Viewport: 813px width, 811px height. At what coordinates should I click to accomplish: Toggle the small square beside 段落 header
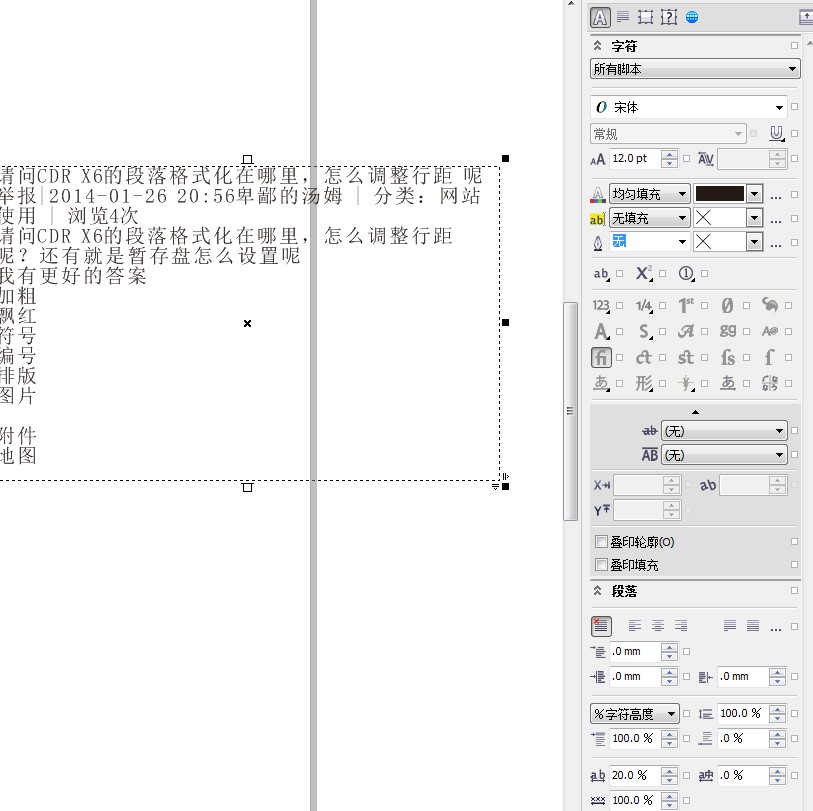794,591
